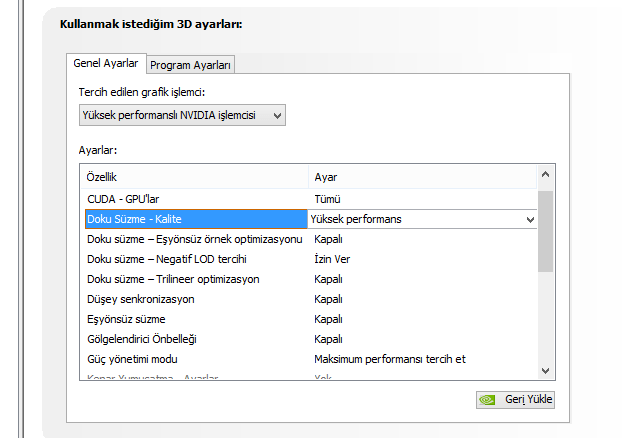
Task: Select the Güç yönetimi modu row
Action: coord(308,359)
